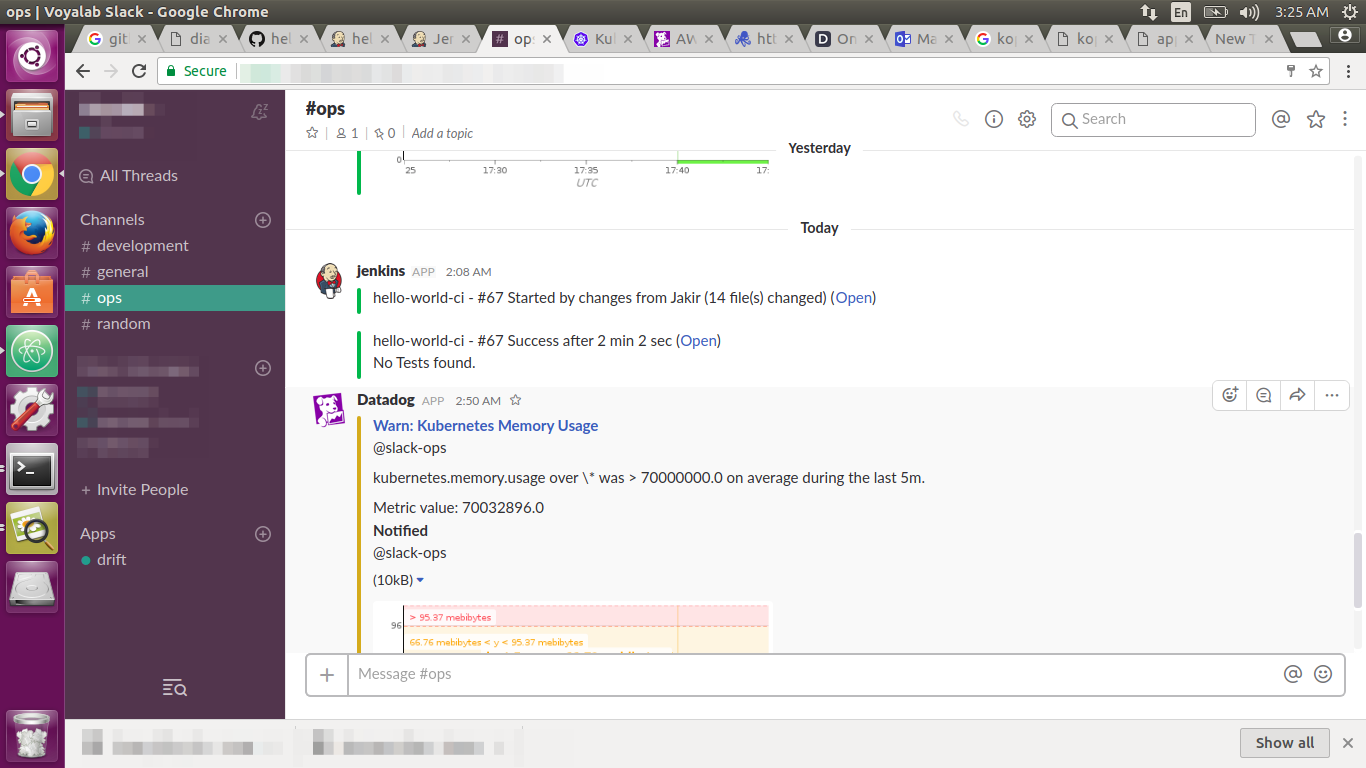Click the Secure padlock indicator

pyautogui.click(x=196, y=71)
